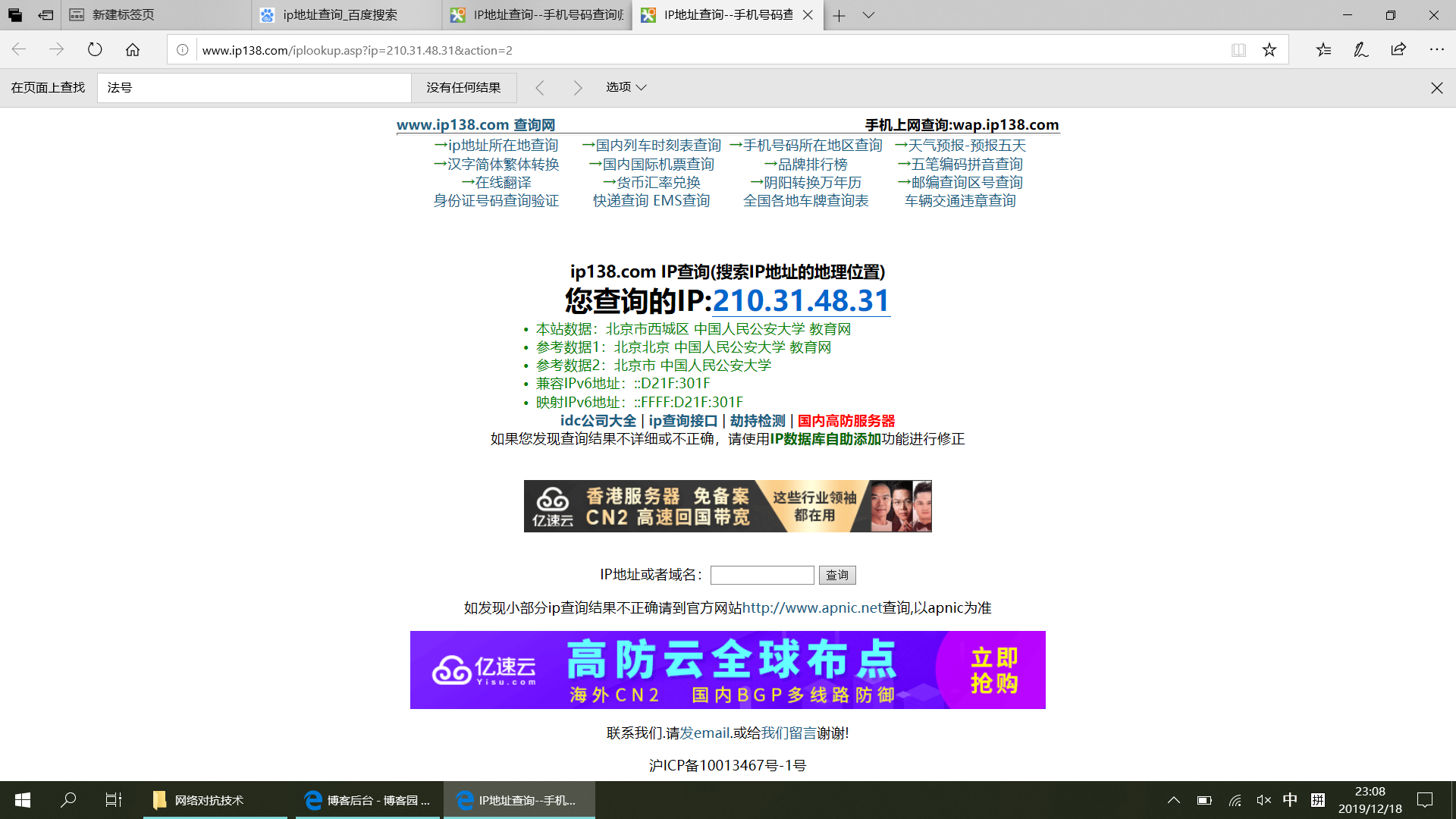Screen dimensions: 1456x819
Task: Open Edge settings and more menu
Action: [x=1436, y=50]
